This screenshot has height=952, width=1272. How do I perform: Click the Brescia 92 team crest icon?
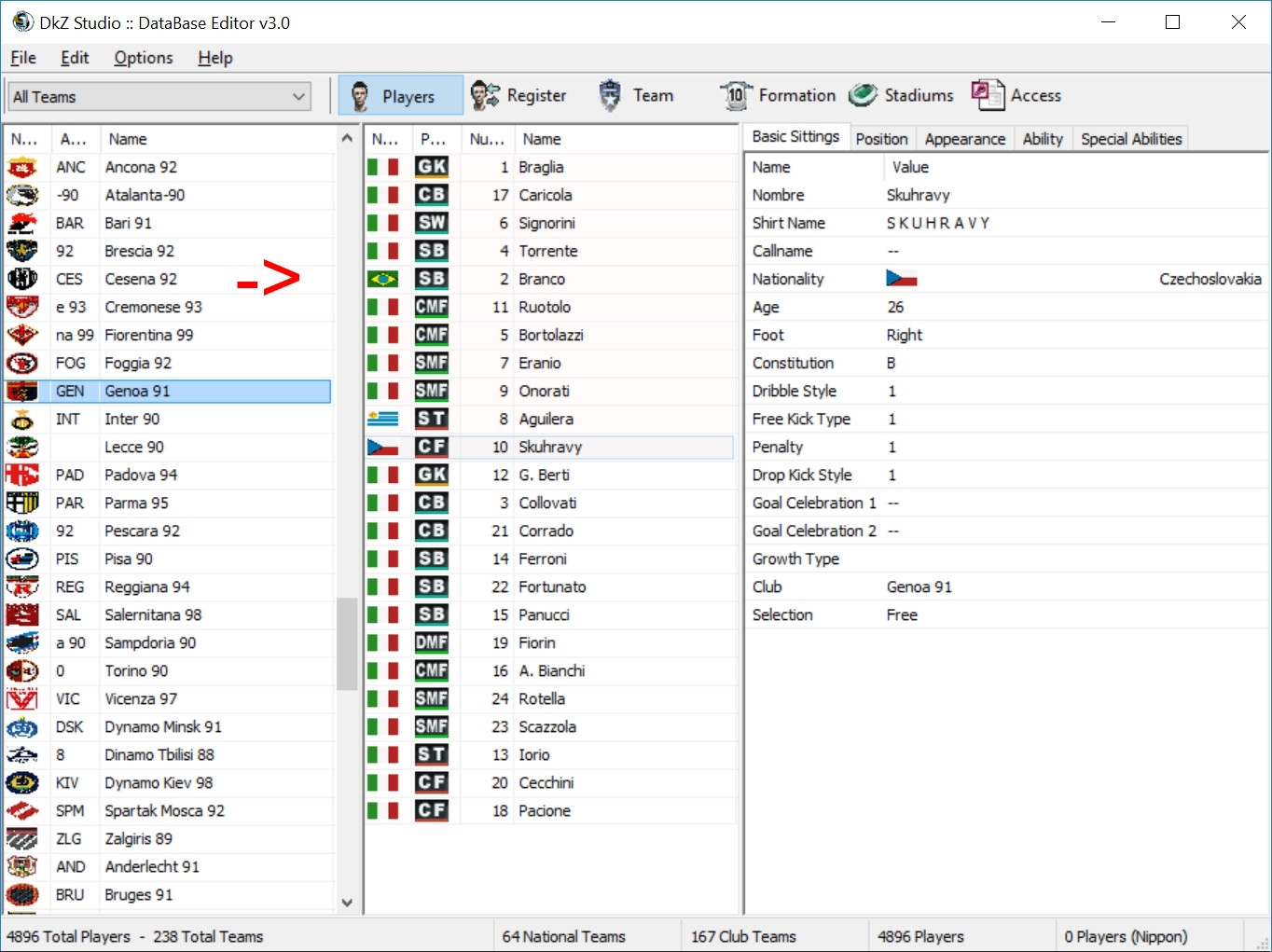pos(22,251)
